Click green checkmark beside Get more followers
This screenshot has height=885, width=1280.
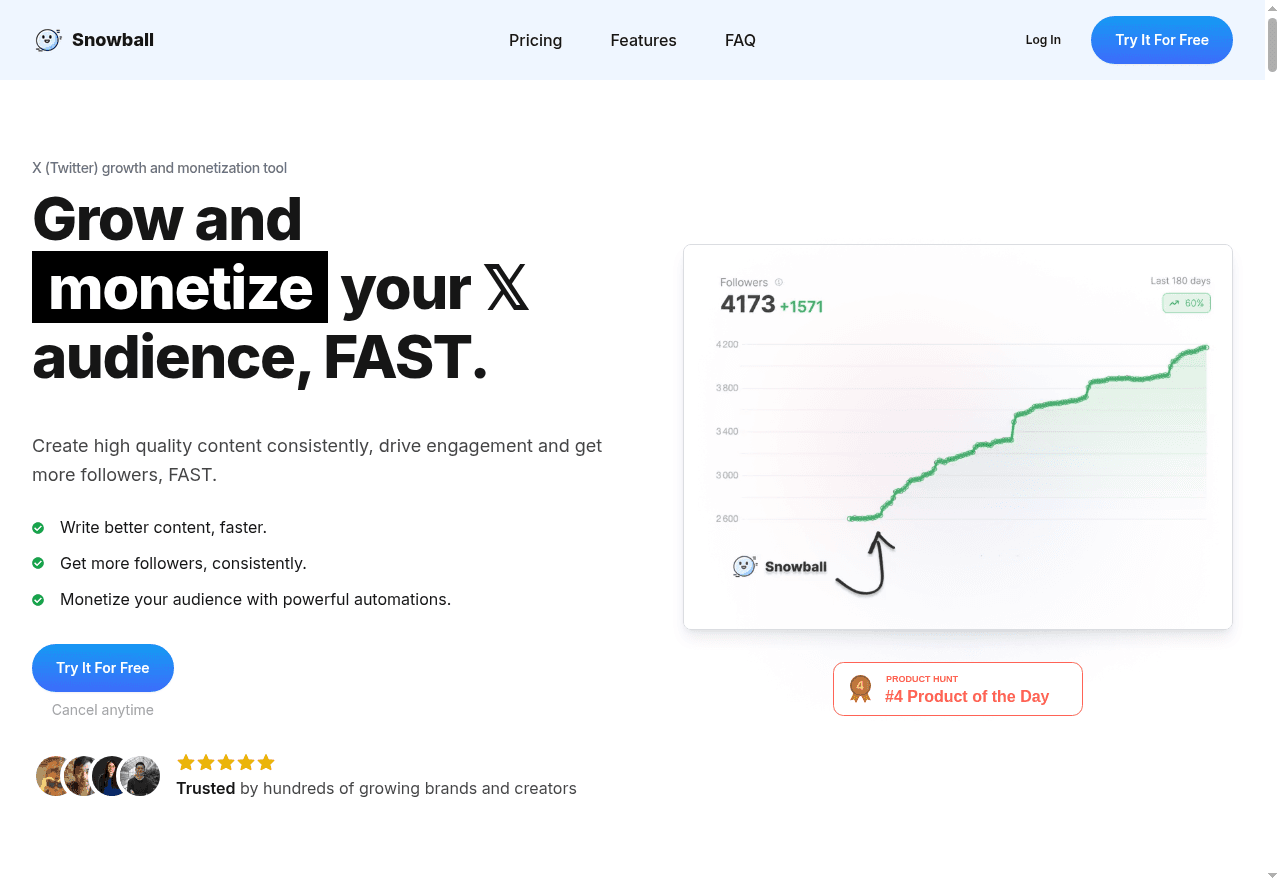(x=38, y=564)
